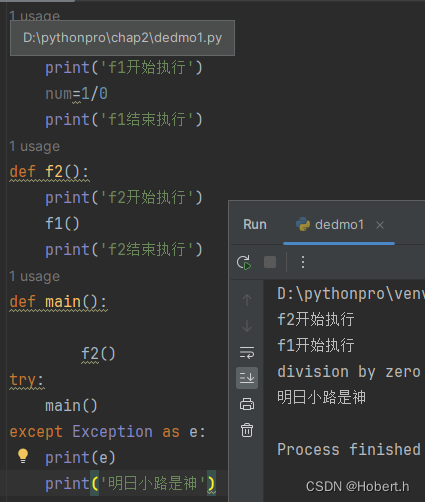
Task: Place the cursor in 'division by zero' output line
Action: click(x=349, y=371)
